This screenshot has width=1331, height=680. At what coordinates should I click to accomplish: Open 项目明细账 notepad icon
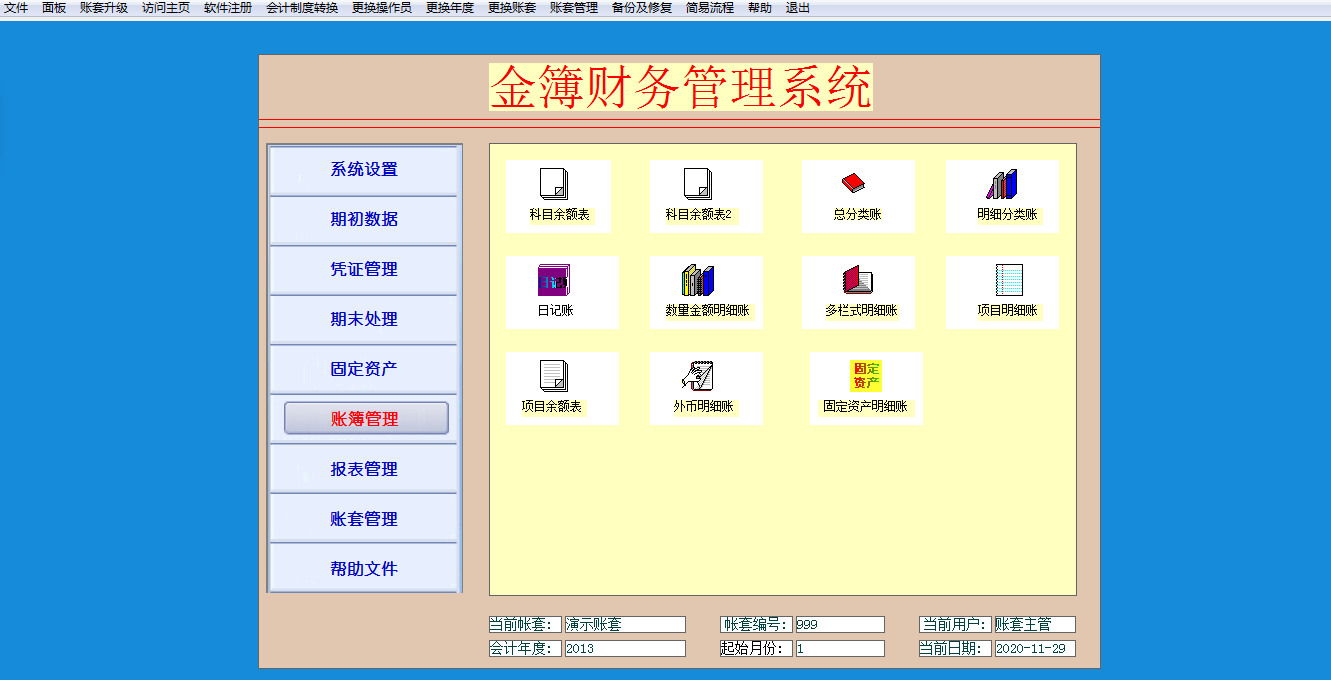1009,280
